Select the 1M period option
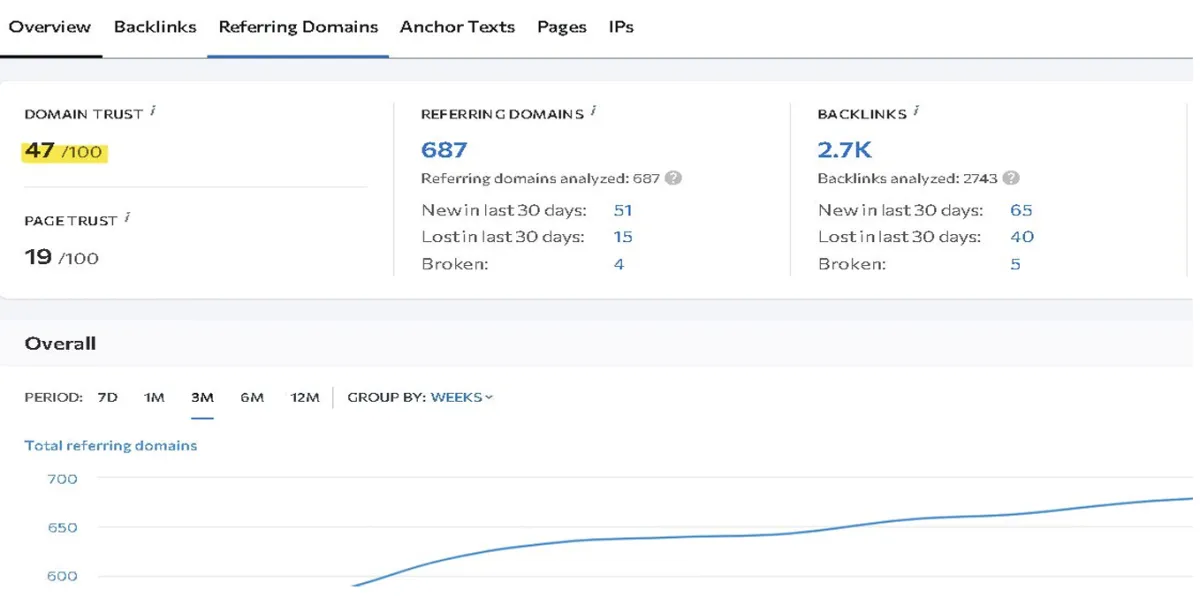Screen dimensions: 1200x613 click(154, 397)
